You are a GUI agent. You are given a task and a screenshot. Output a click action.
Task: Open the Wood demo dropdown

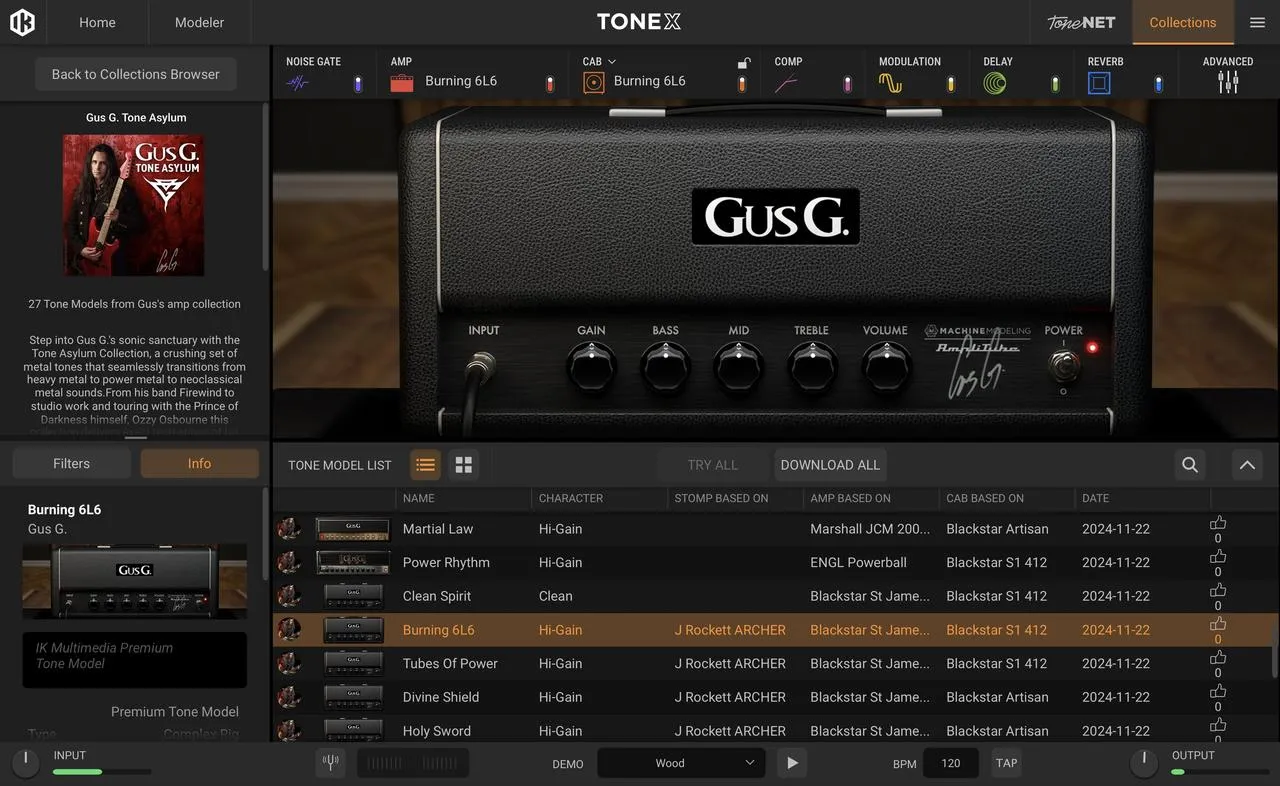click(x=681, y=763)
